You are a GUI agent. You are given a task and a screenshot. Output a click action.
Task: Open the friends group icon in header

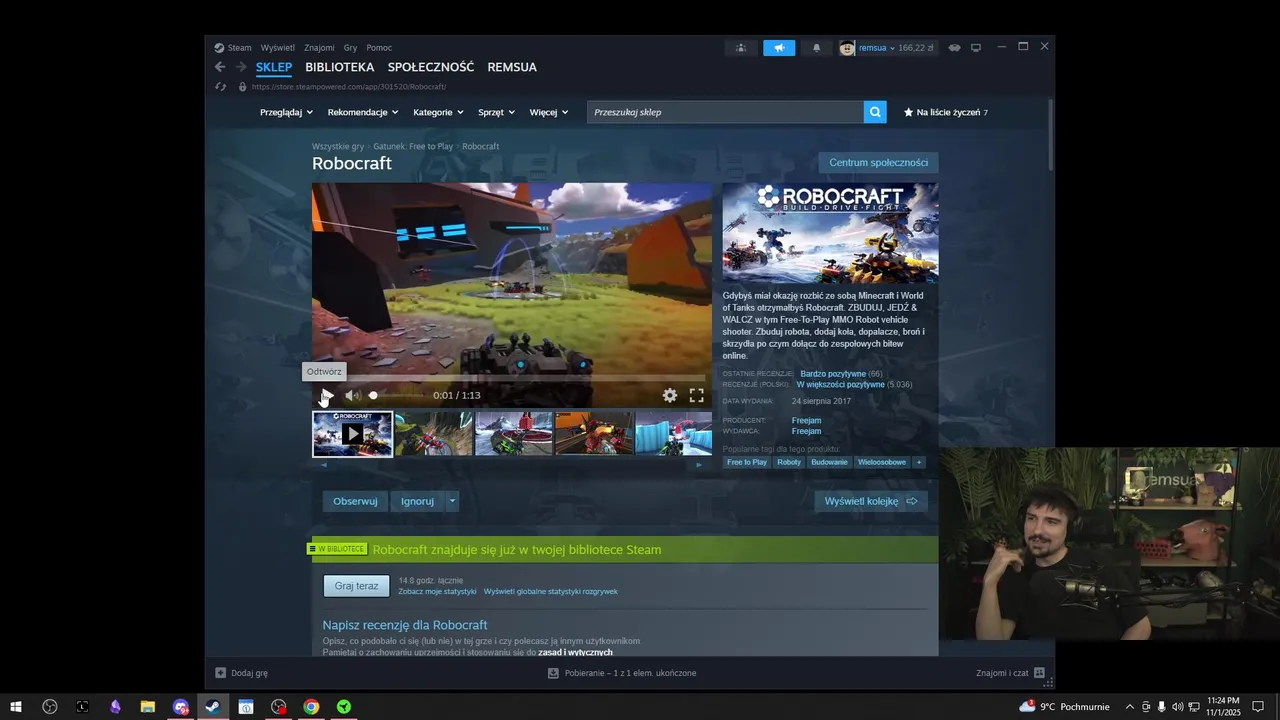point(741,48)
